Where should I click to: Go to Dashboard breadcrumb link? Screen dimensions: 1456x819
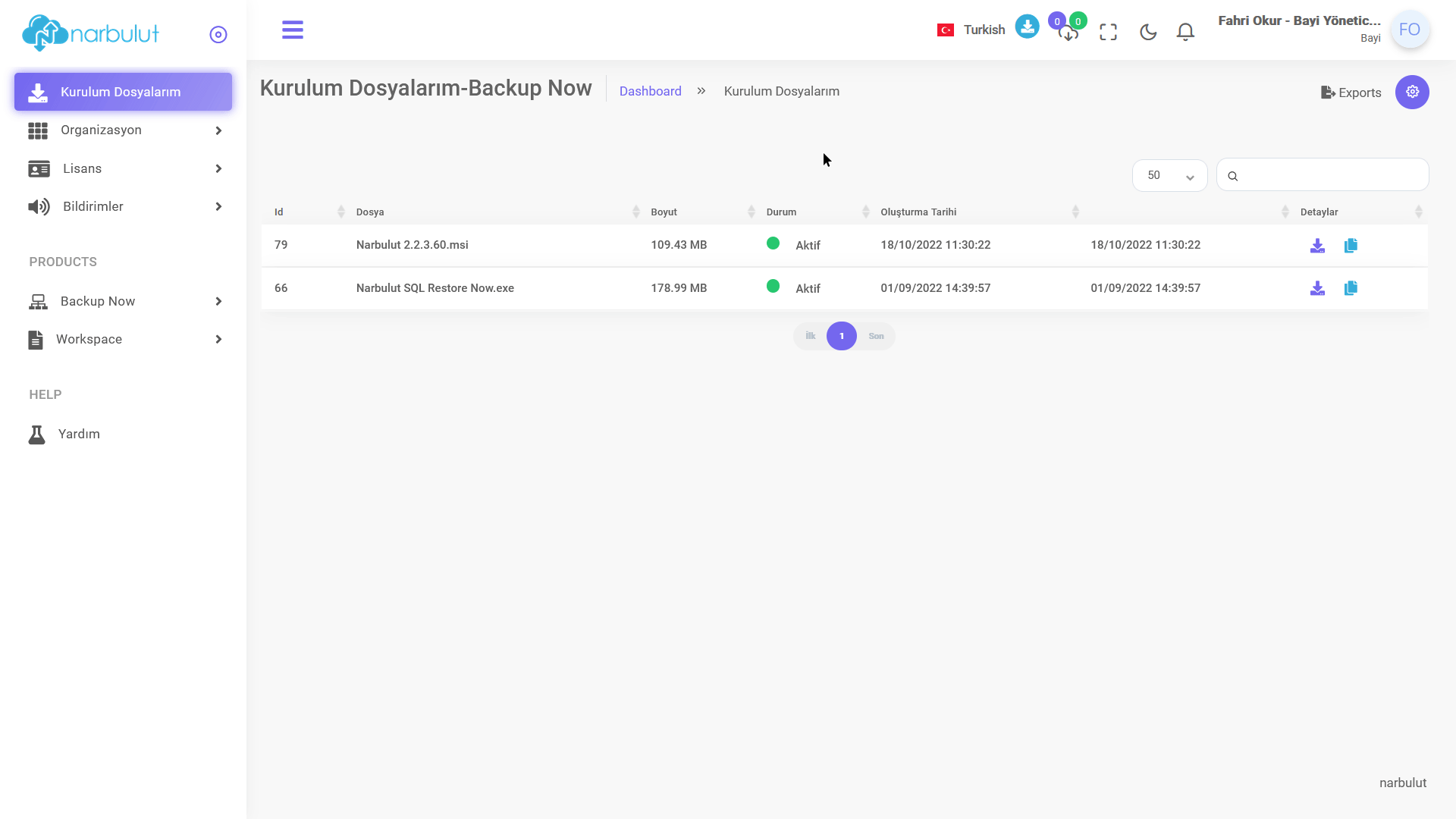650,91
